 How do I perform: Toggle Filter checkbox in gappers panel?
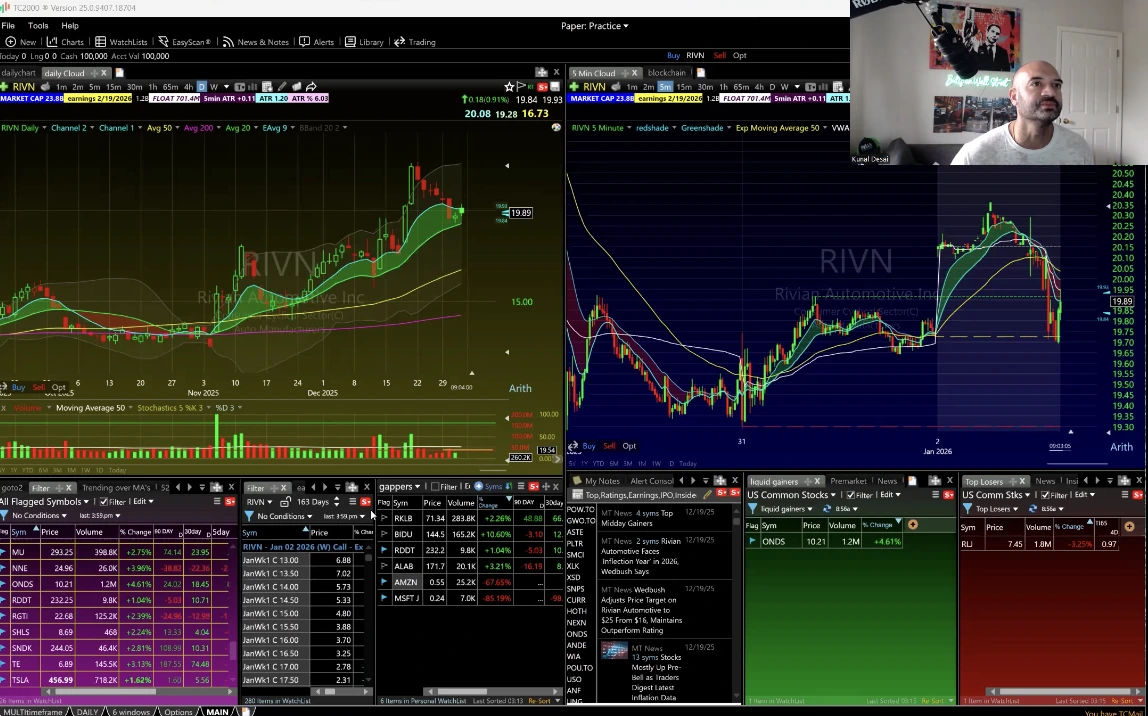pos(435,486)
